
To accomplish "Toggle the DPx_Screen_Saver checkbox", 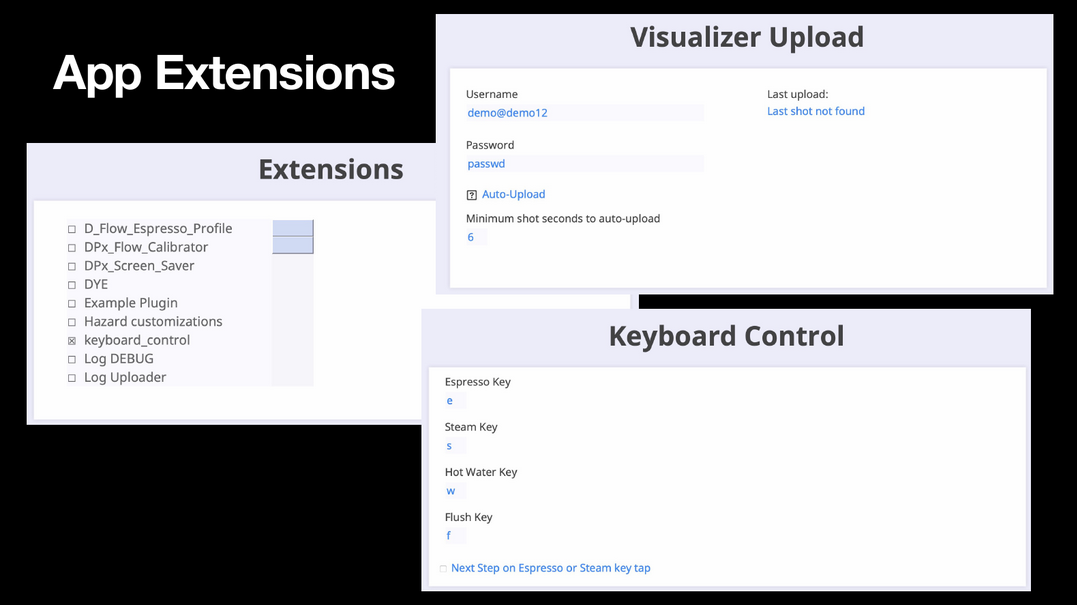I will click(71, 266).
